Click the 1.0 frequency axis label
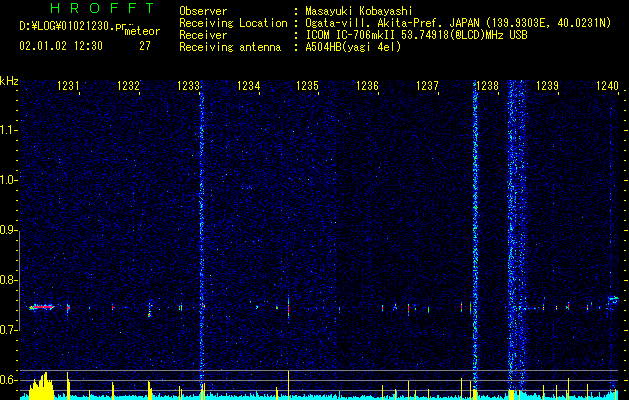This screenshot has width=629, height=400. (8, 180)
